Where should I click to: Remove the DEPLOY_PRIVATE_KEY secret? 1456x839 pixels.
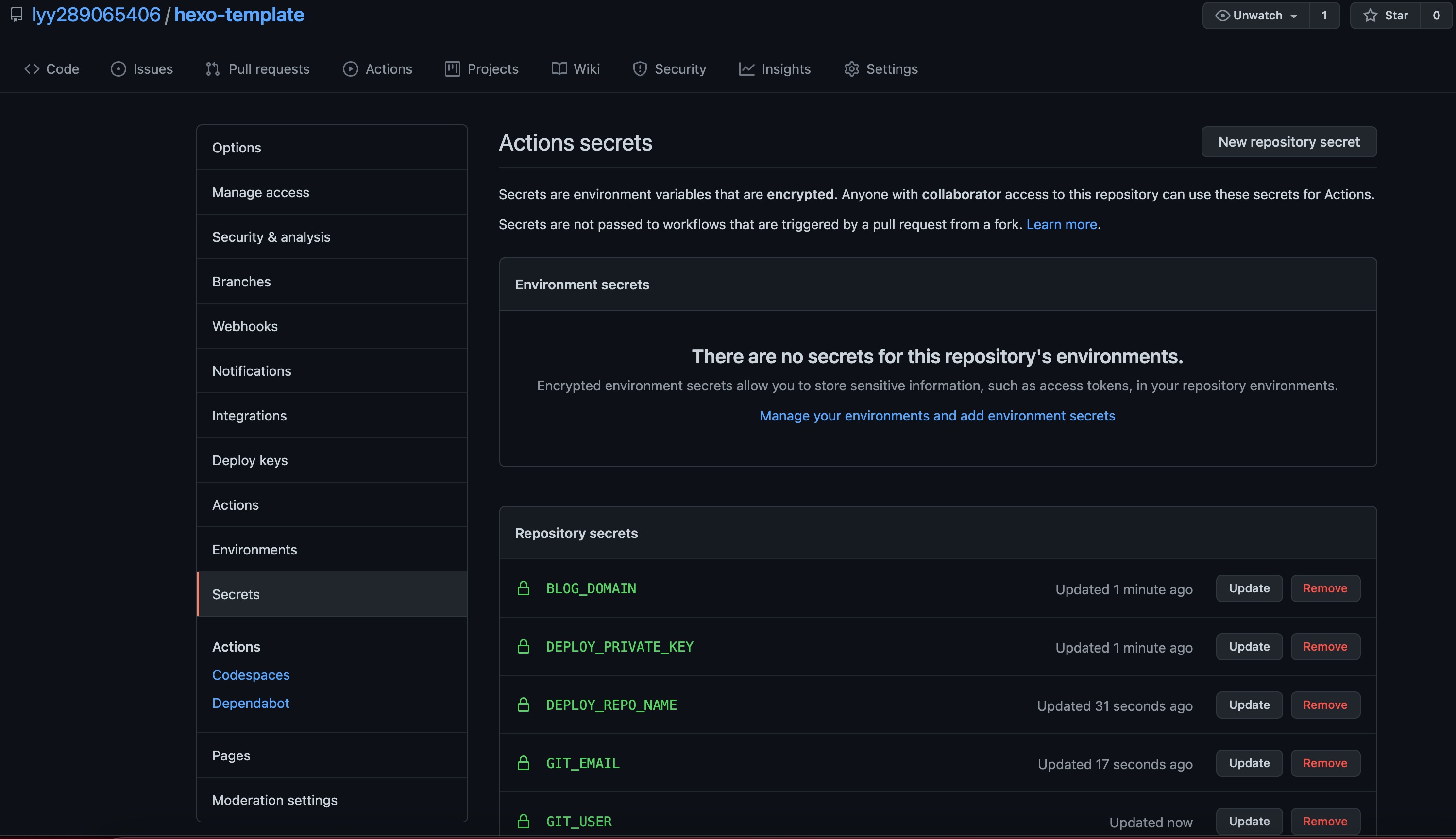[x=1325, y=647]
